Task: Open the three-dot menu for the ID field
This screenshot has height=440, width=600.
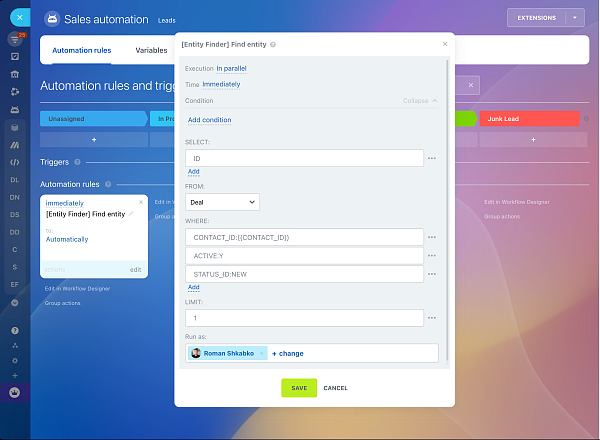Action: click(432, 158)
